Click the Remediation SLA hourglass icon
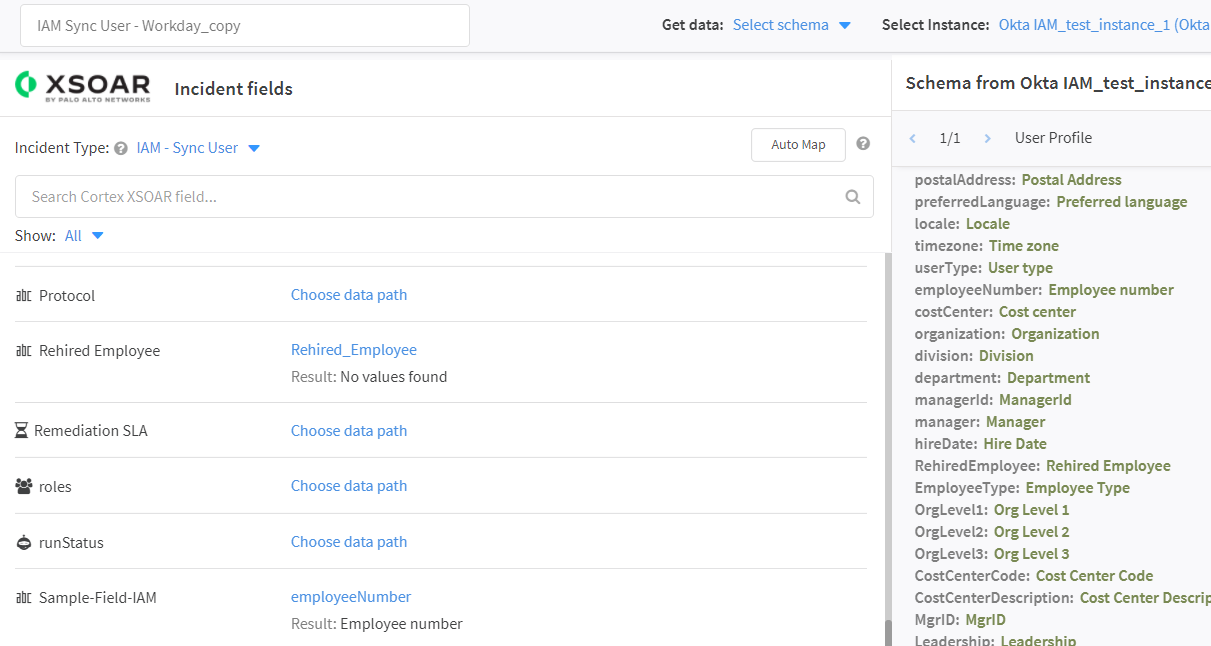1211x646 pixels. coord(22,431)
